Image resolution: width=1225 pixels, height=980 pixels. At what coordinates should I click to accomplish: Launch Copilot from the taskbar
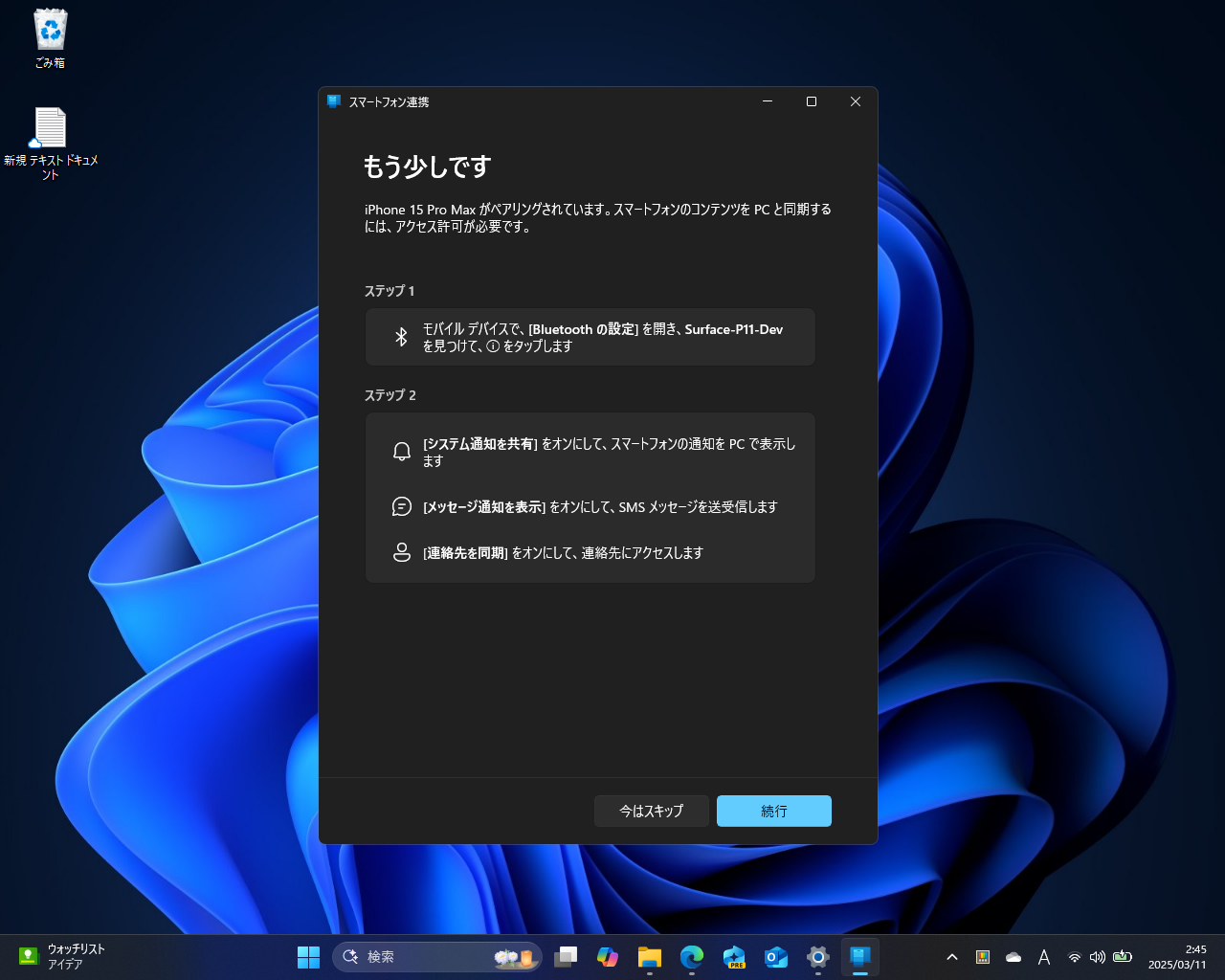coord(608,957)
